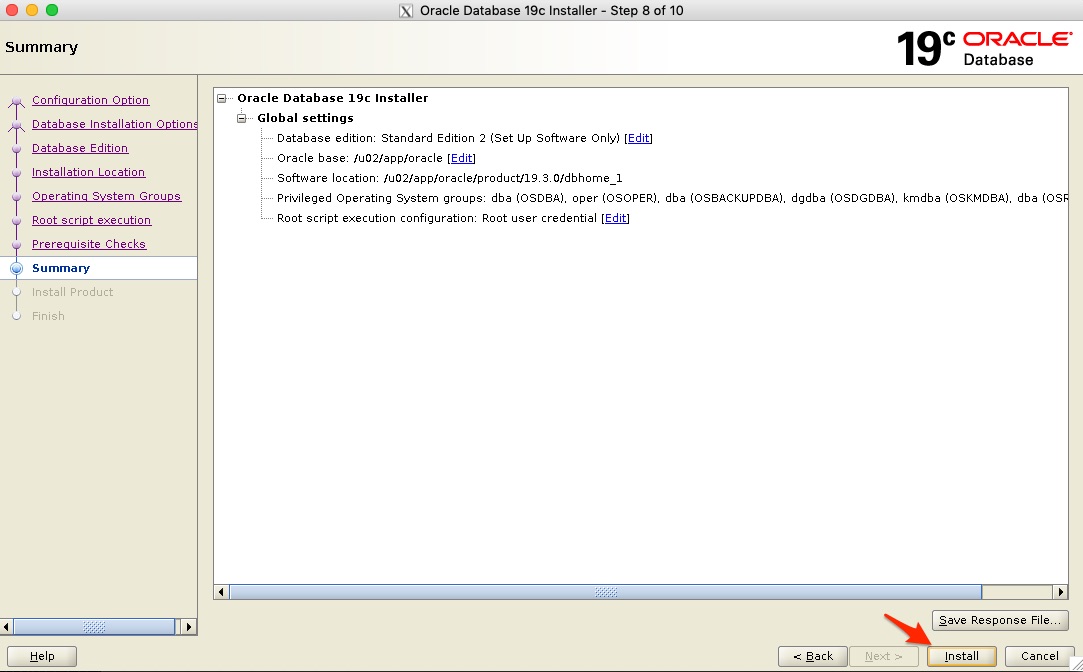
Task: Click sidebar scroll right arrow
Action: (189, 627)
